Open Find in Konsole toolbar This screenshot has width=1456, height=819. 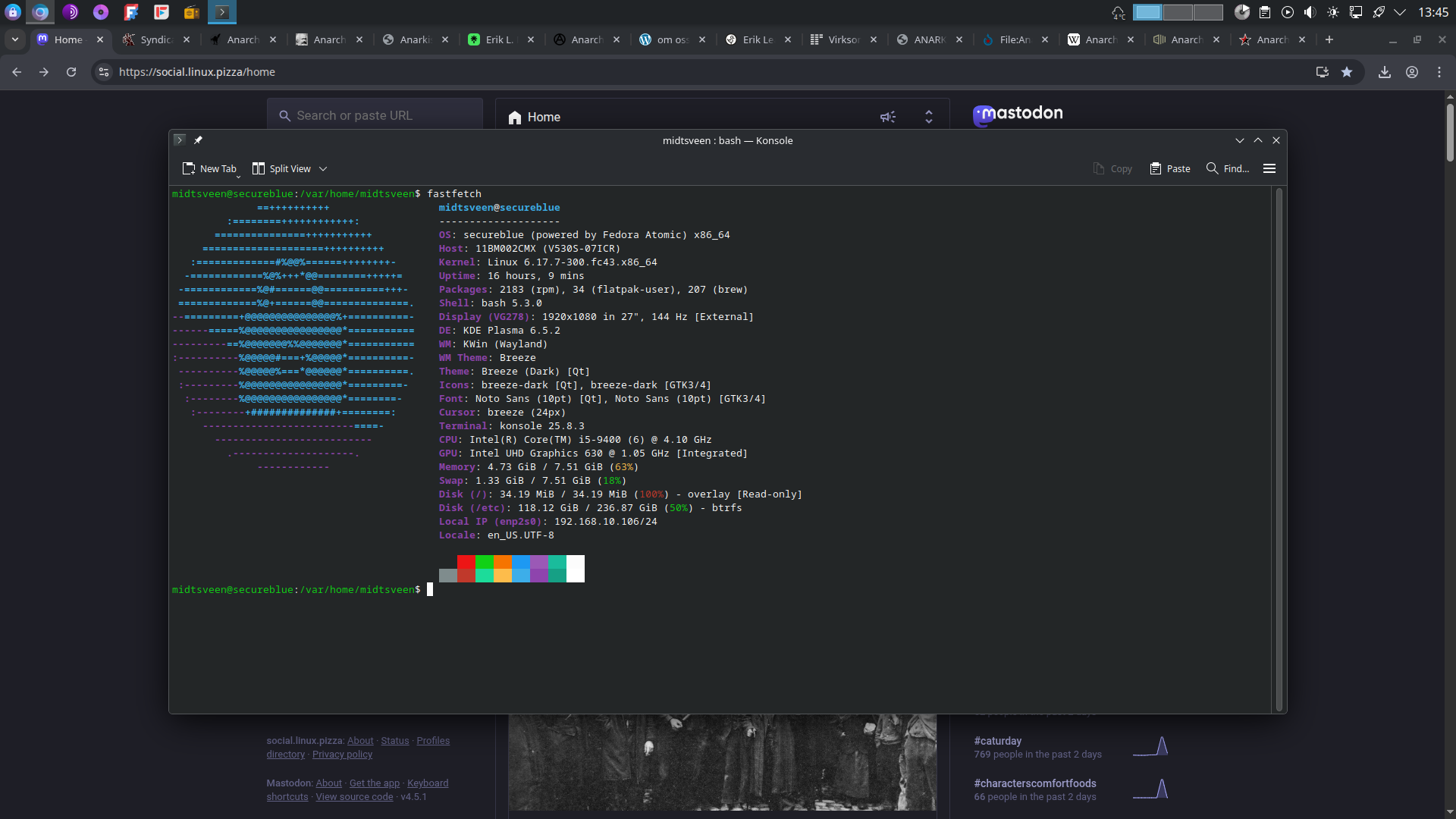[1228, 168]
